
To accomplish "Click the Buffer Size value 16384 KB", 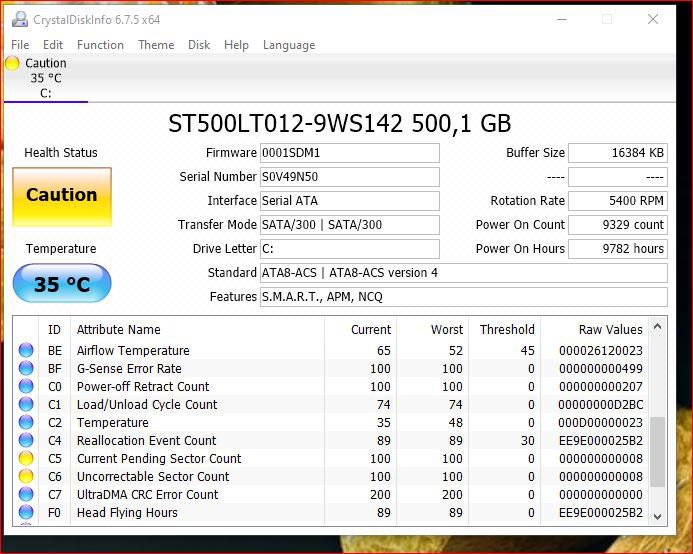I will [618, 153].
